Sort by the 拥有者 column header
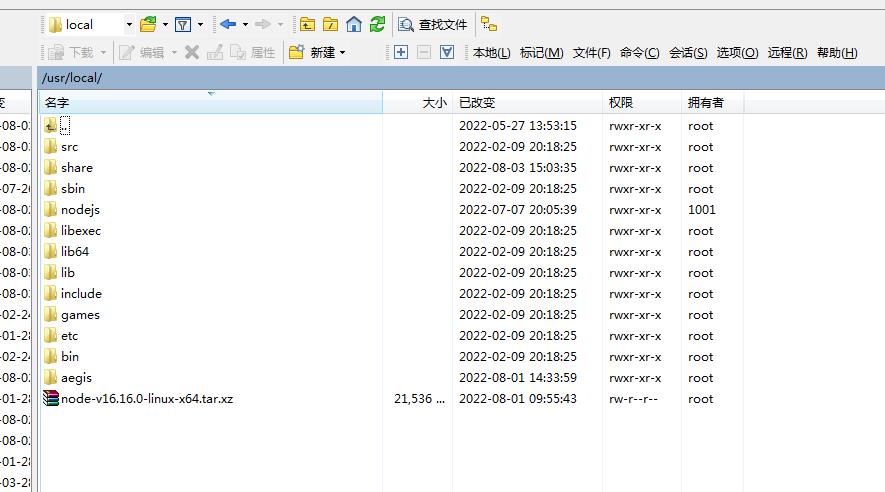This screenshot has width=885, height=492. point(712,103)
